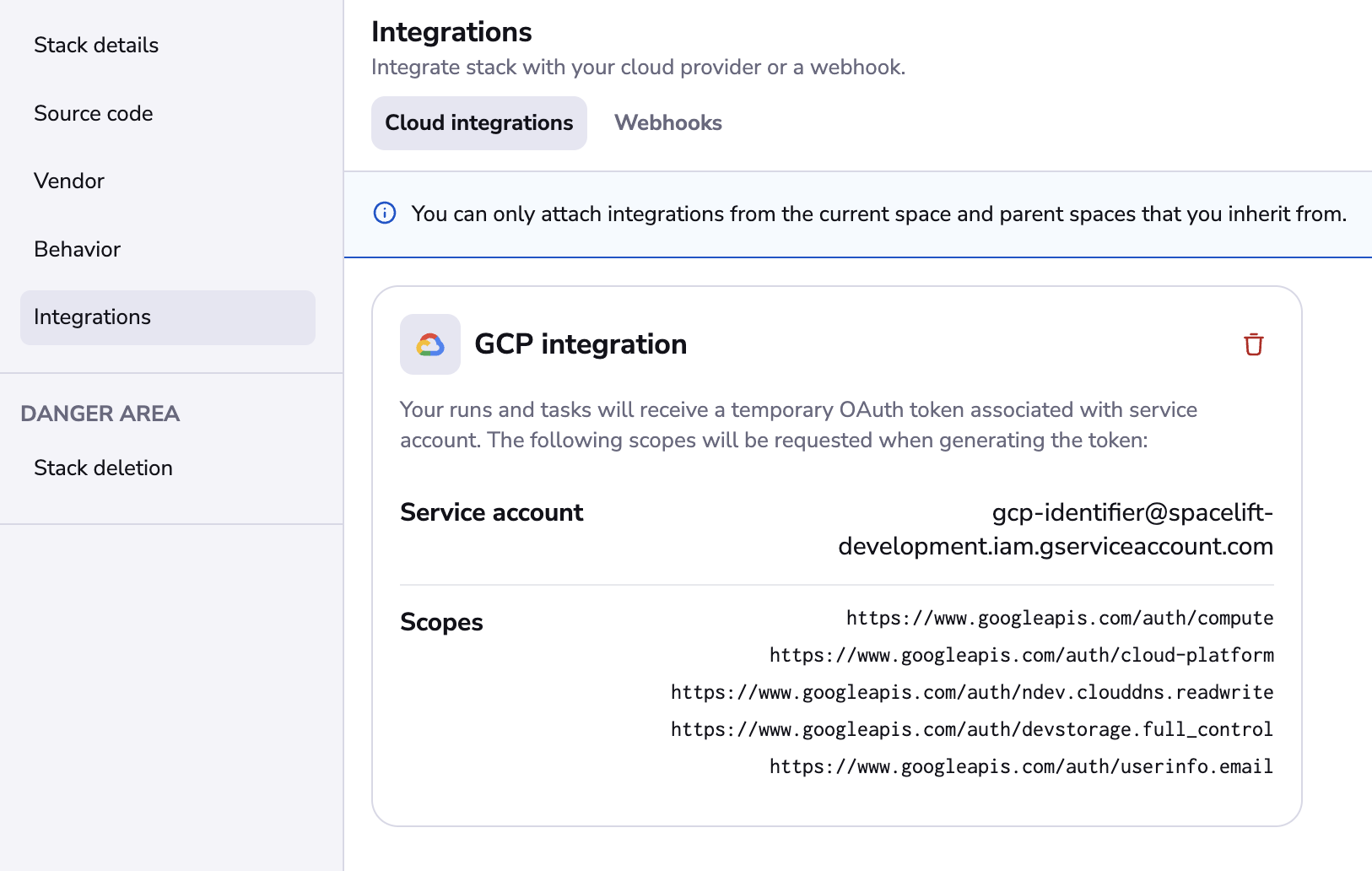Click the cloud-platform scope URL
1372x871 pixels.
(1021, 655)
